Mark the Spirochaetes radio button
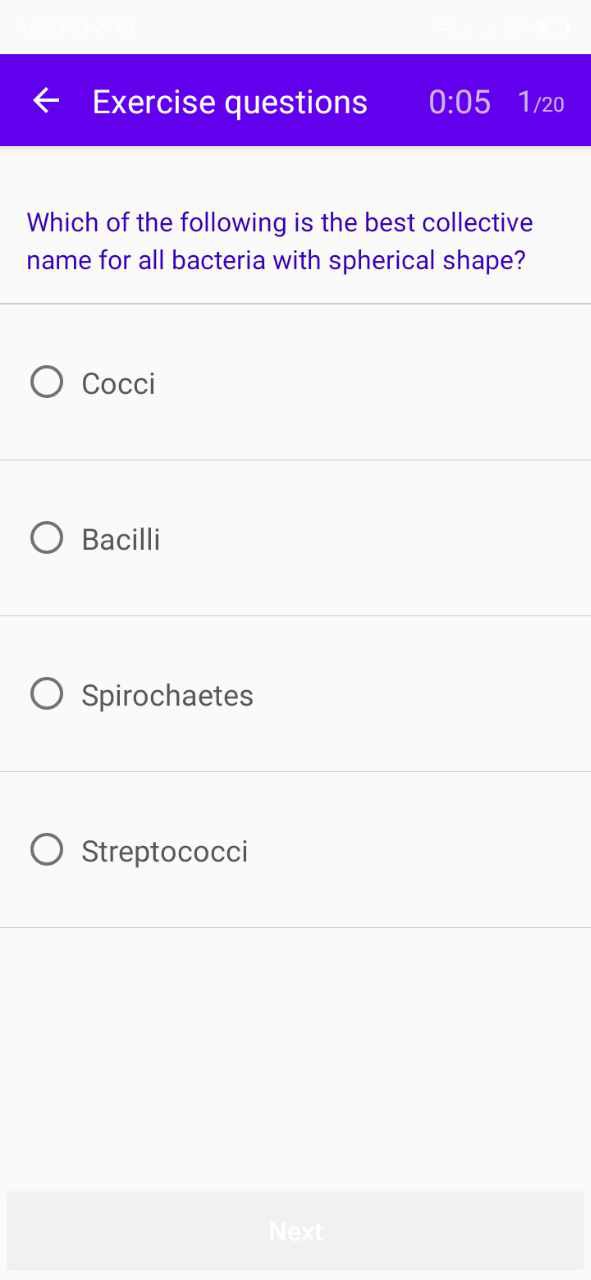The image size is (591, 1280). click(x=47, y=694)
